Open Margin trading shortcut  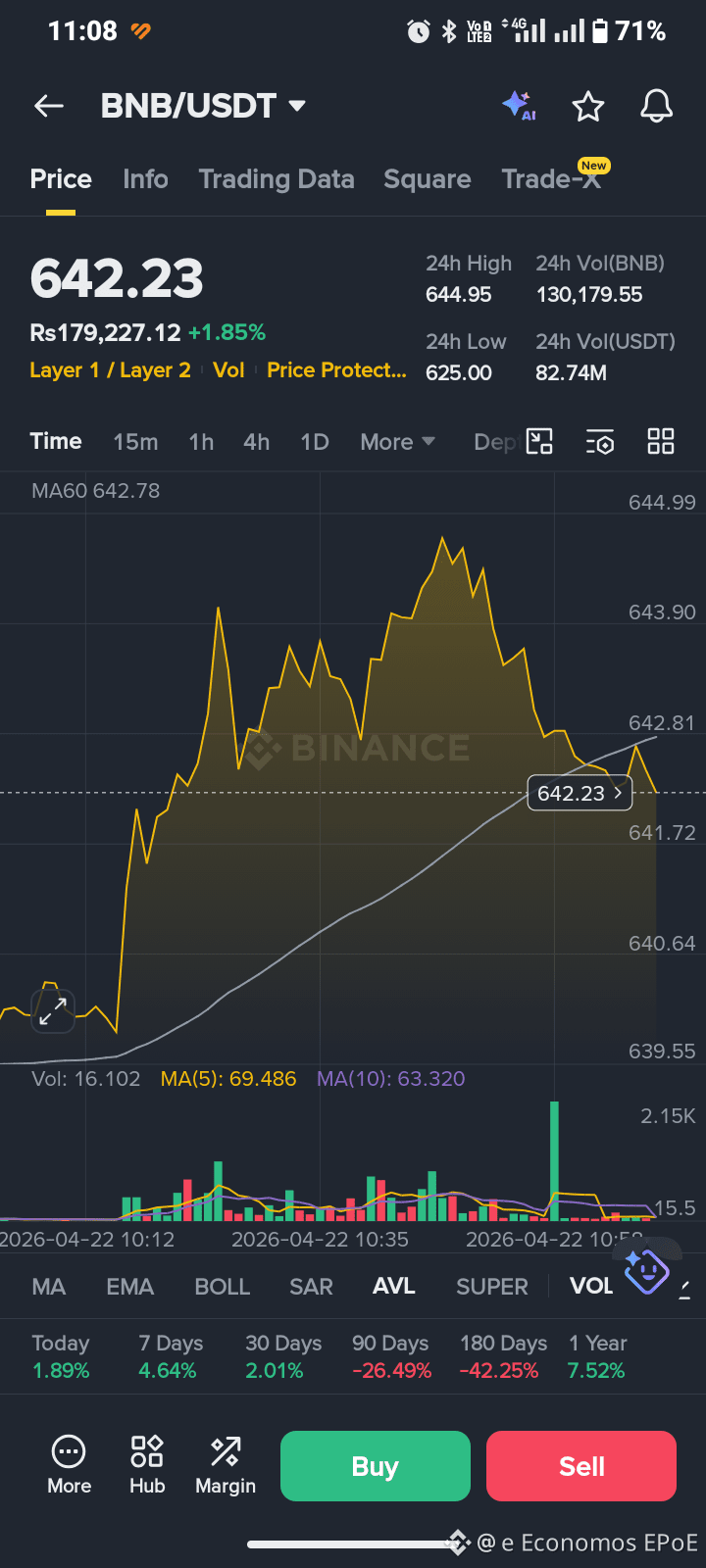(x=226, y=1465)
